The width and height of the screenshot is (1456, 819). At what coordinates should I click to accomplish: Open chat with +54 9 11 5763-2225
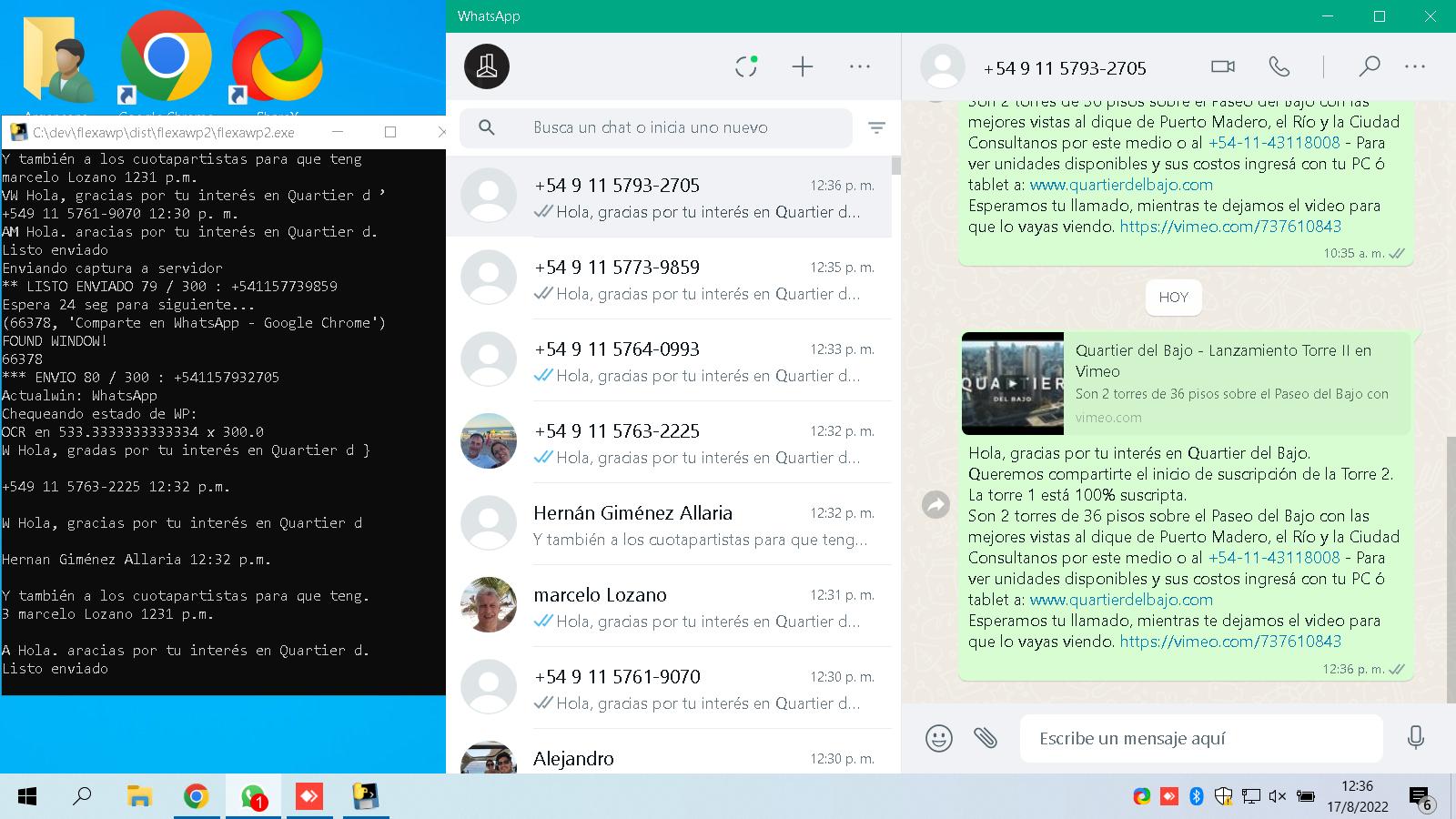click(669, 442)
